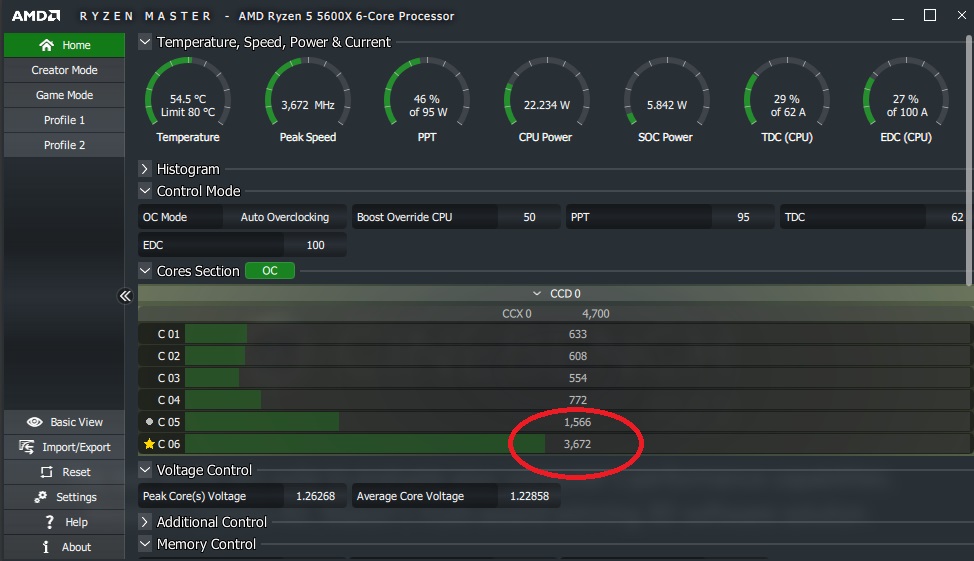The width and height of the screenshot is (974, 561).
Task: Collapse the Memory Control section
Action: click(x=145, y=544)
